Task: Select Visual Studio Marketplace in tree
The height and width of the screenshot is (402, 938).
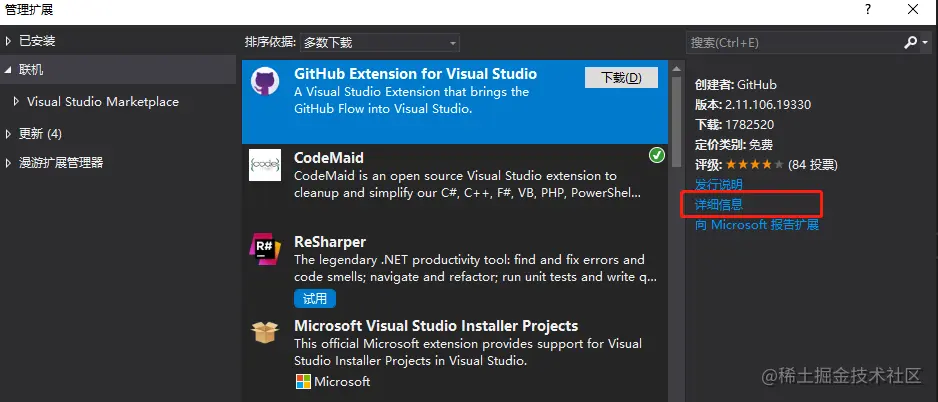Action: (x=103, y=102)
